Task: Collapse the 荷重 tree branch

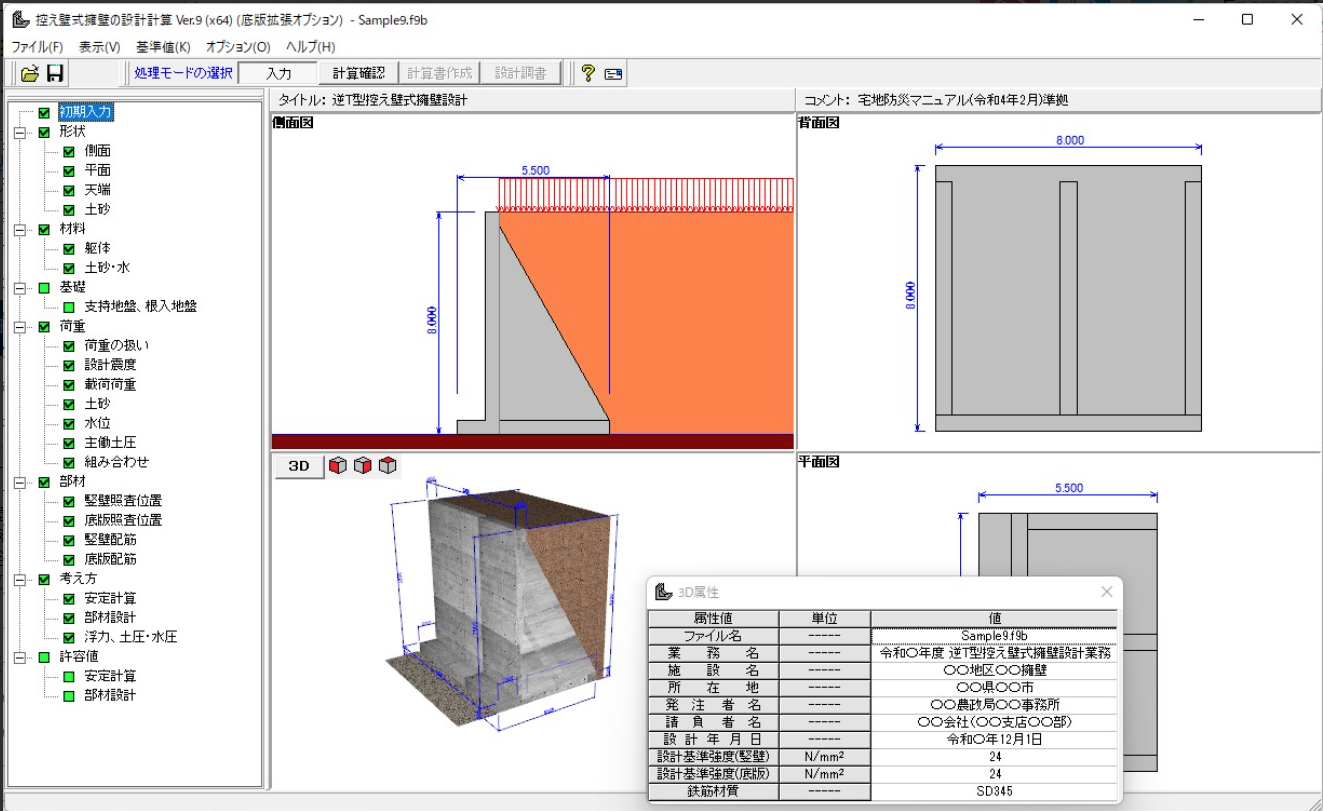Action: coord(19,326)
